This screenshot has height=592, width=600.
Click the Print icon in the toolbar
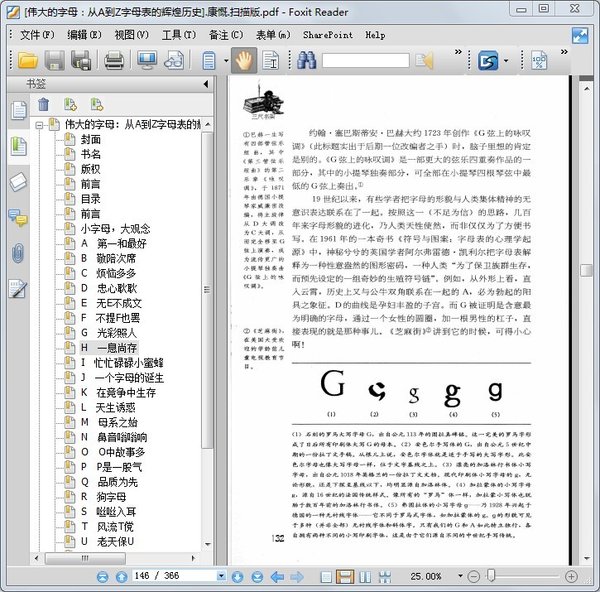114,61
